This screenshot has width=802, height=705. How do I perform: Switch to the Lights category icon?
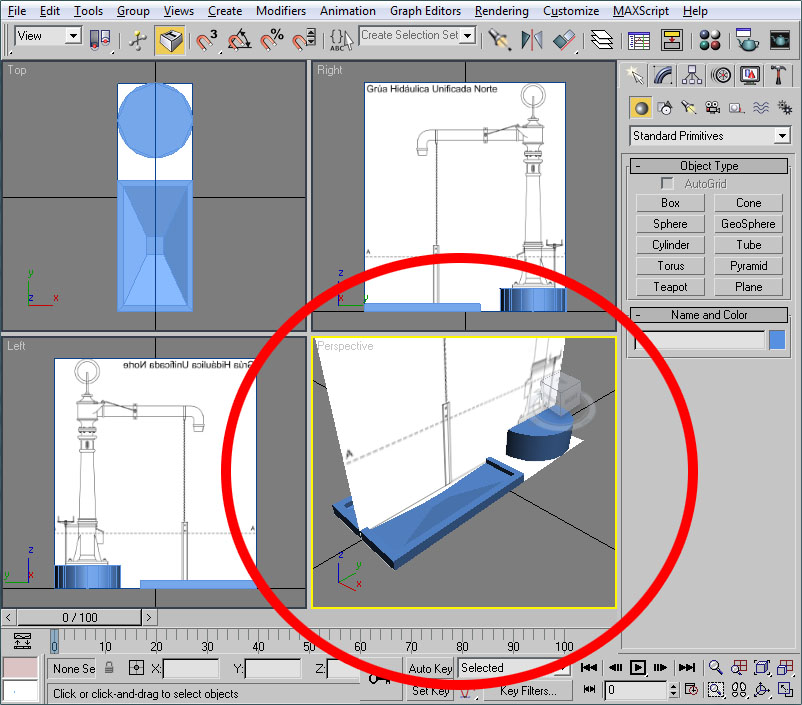[x=689, y=108]
